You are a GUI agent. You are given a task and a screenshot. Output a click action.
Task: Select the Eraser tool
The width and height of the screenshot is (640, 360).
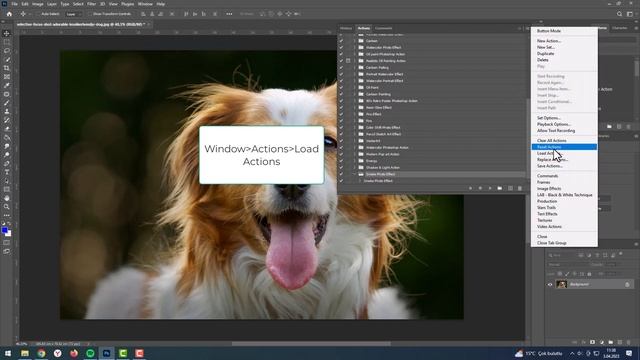(7, 129)
